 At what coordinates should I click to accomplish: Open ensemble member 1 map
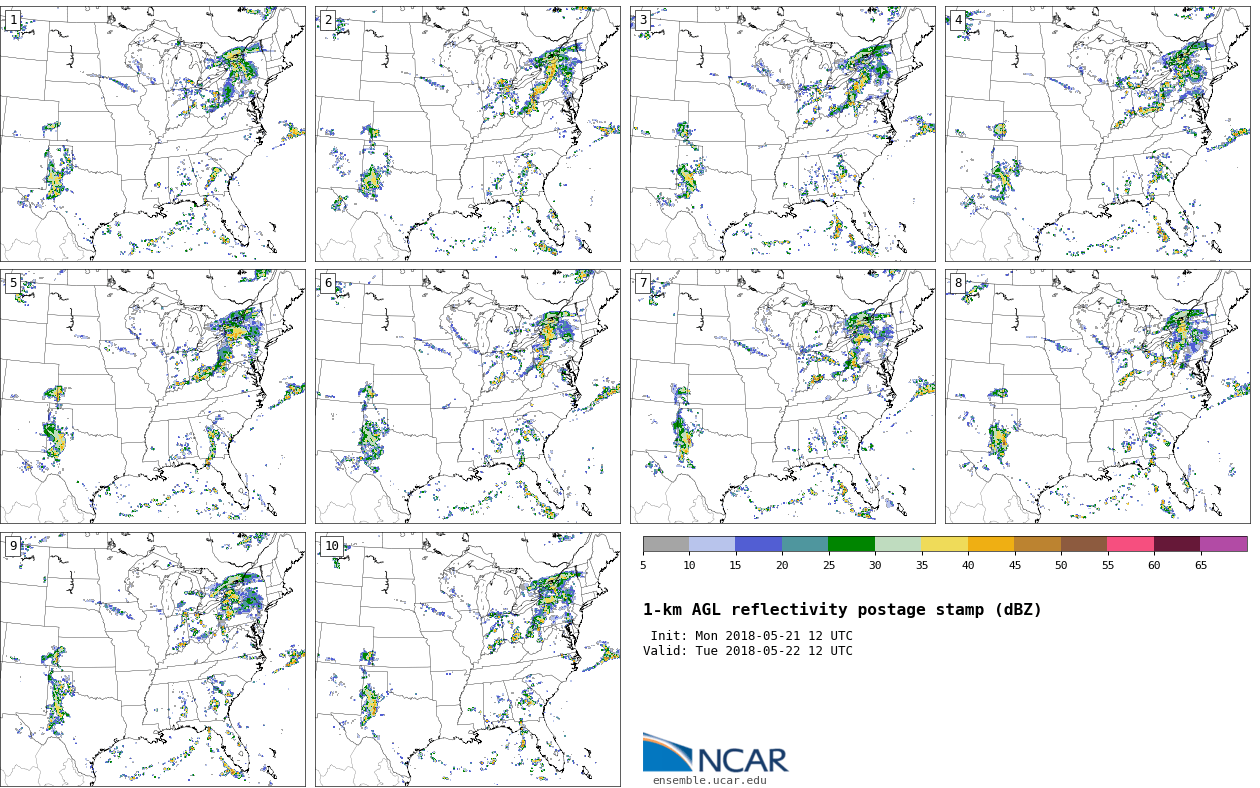(152, 134)
